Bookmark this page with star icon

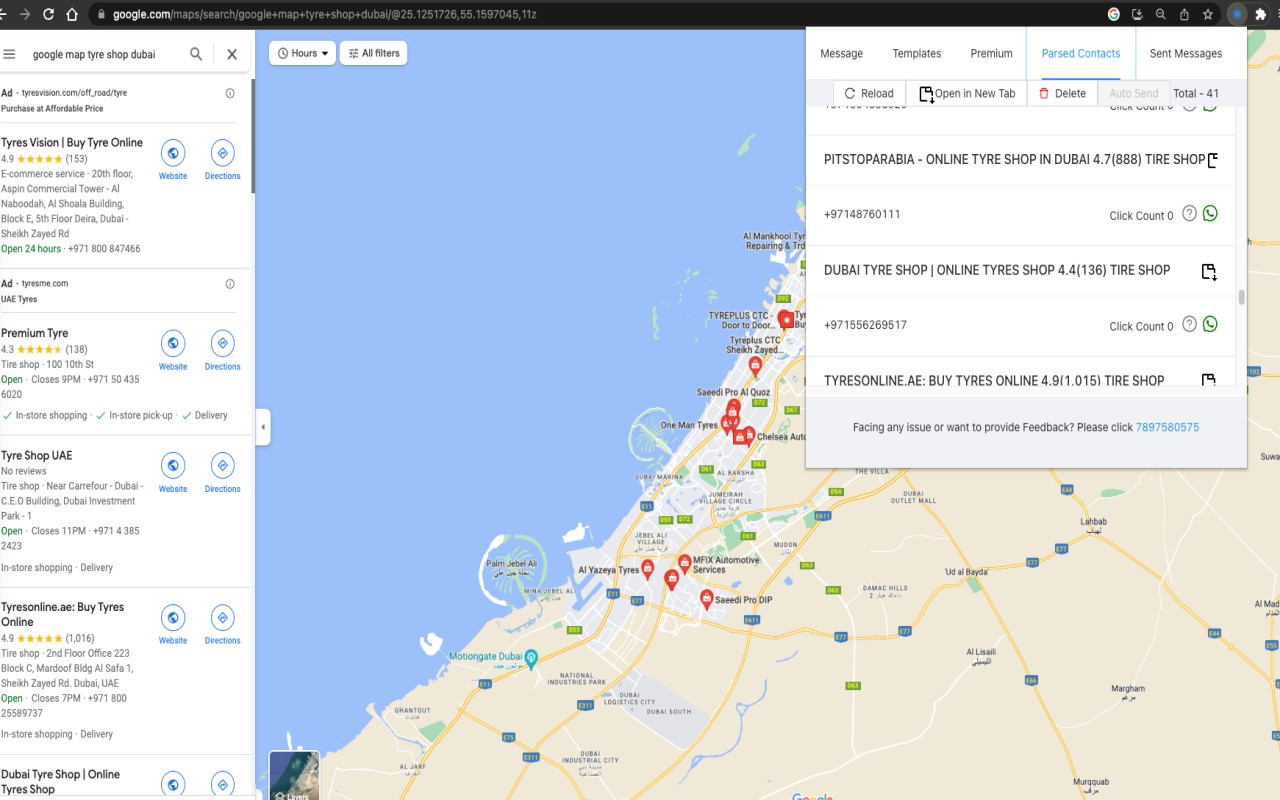point(1208,15)
